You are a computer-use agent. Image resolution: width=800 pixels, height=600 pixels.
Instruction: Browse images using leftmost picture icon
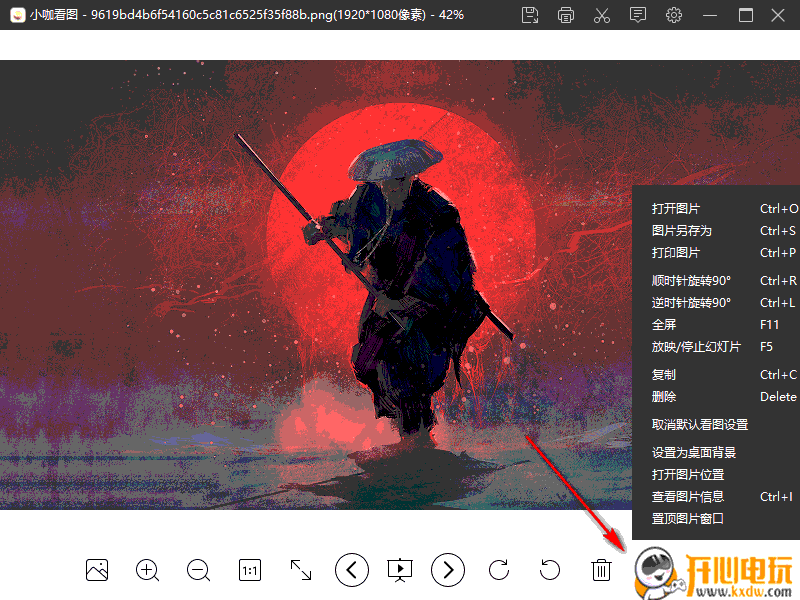[x=96, y=570]
